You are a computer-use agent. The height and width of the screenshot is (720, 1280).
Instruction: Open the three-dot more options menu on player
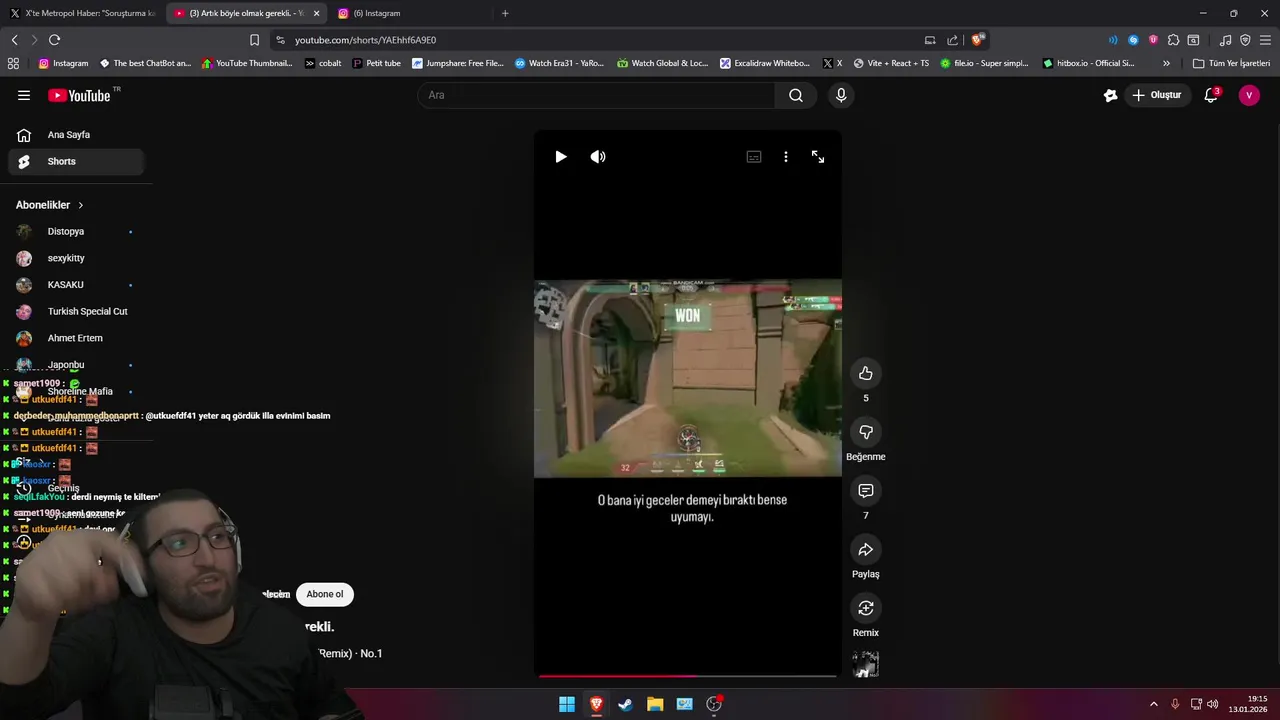[x=786, y=157]
